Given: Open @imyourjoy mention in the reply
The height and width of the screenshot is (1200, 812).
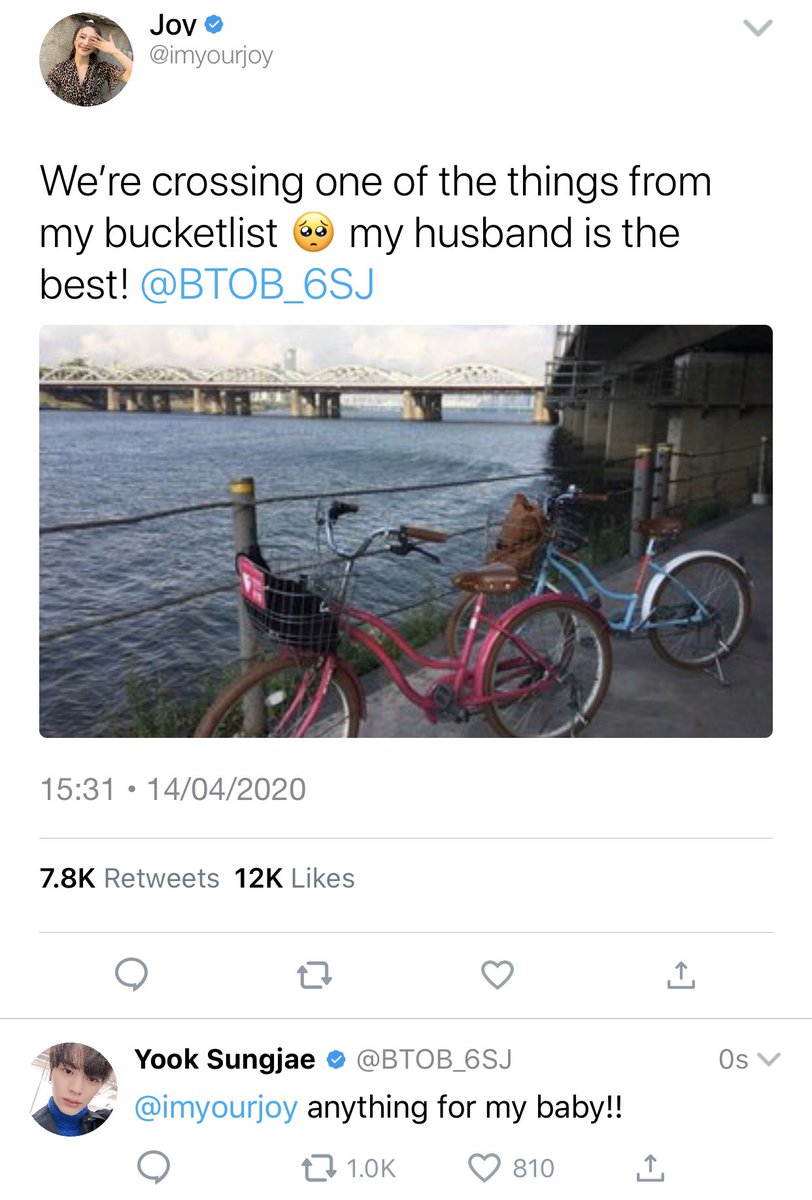Looking at the screenshot, I should [215, 1110].
